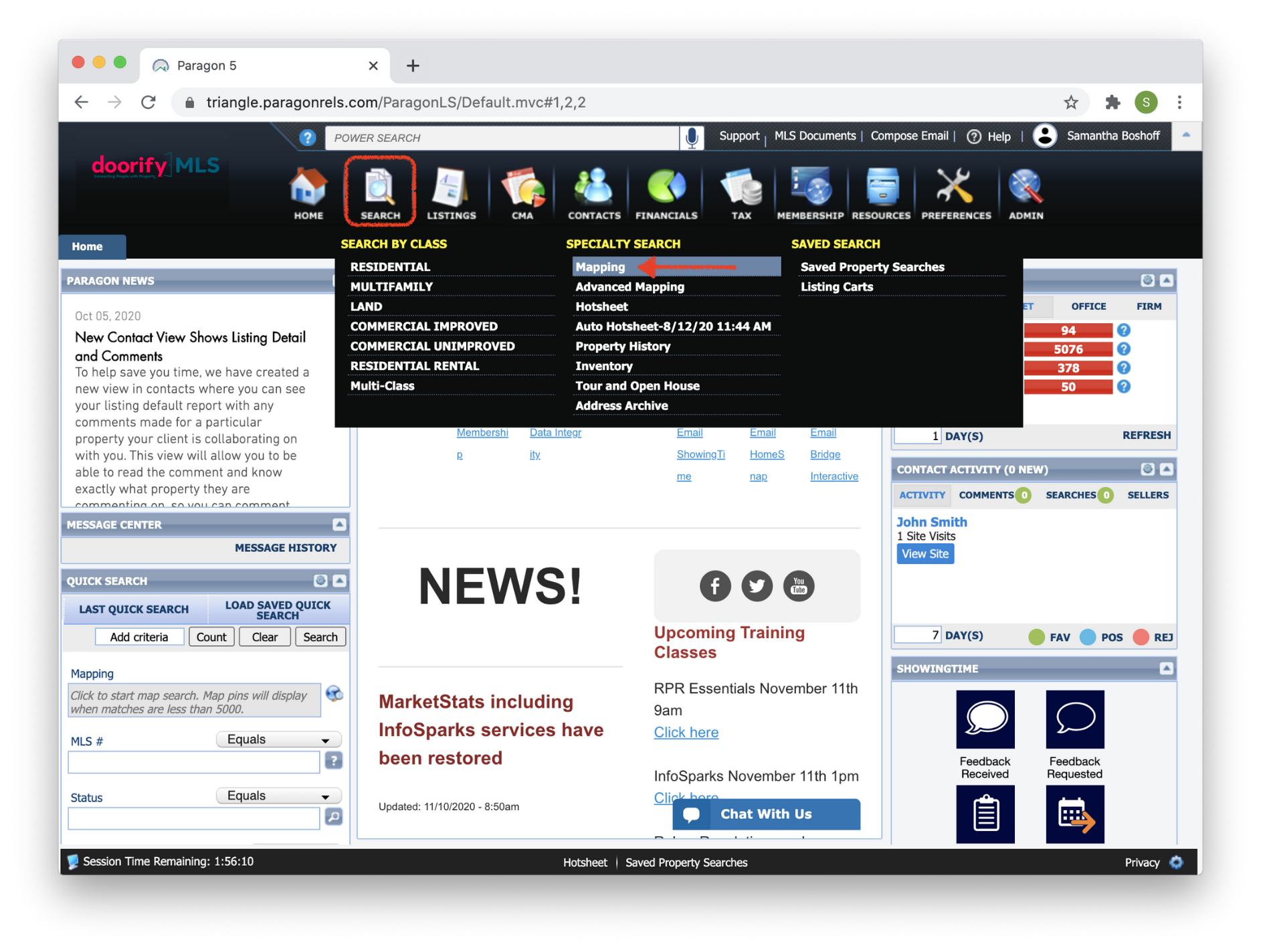The image size is (1261, 952).
Task: Open the Tax toolbar icon
Action: [x=741, y=193]
